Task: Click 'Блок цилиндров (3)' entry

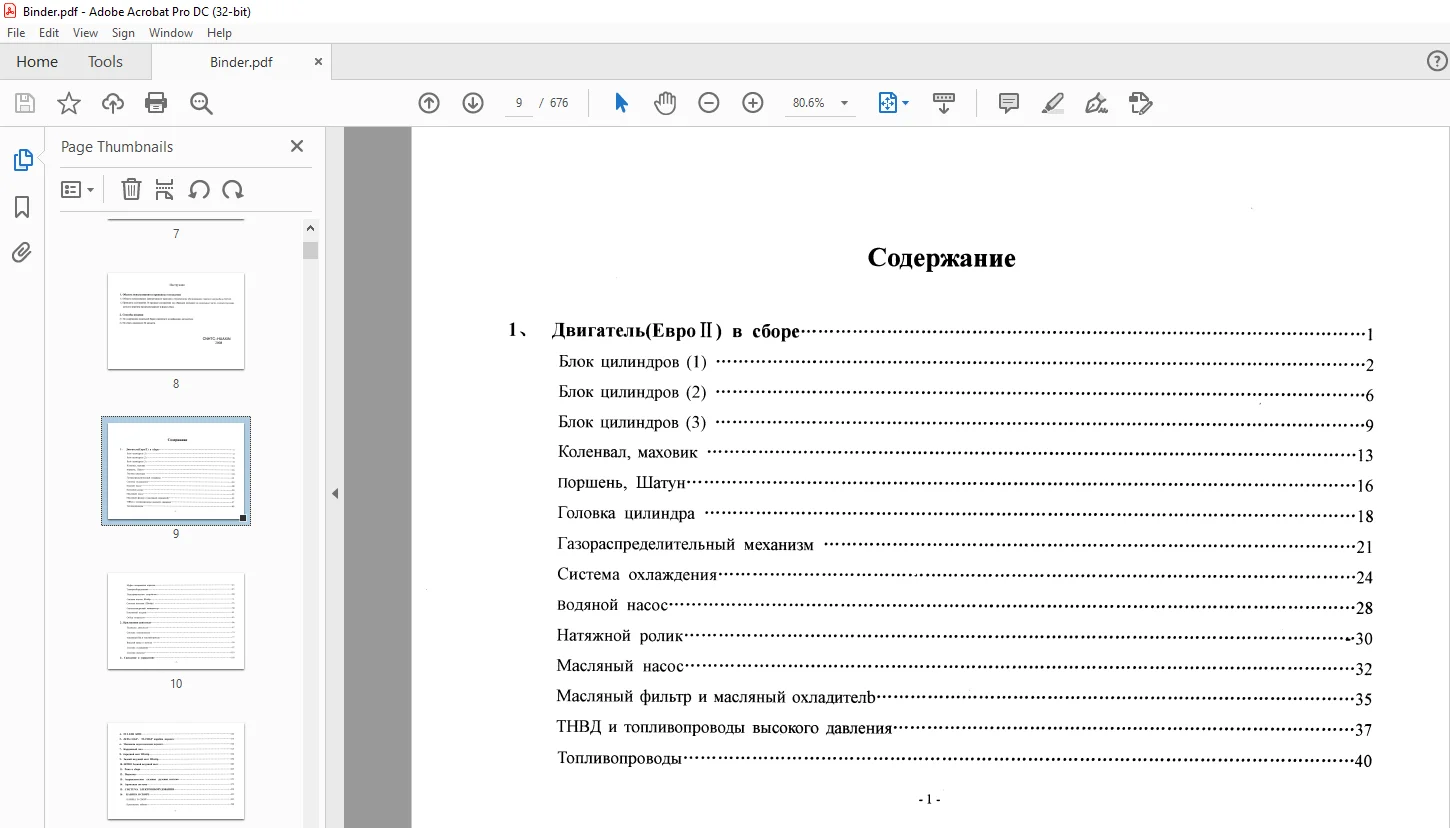Action: tap(632, 423)
